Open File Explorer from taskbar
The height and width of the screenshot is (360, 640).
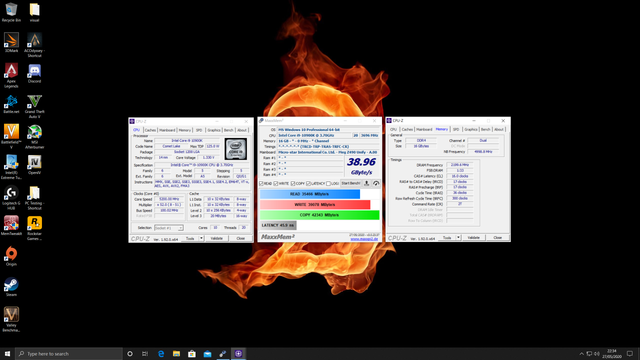pos(176,353)
